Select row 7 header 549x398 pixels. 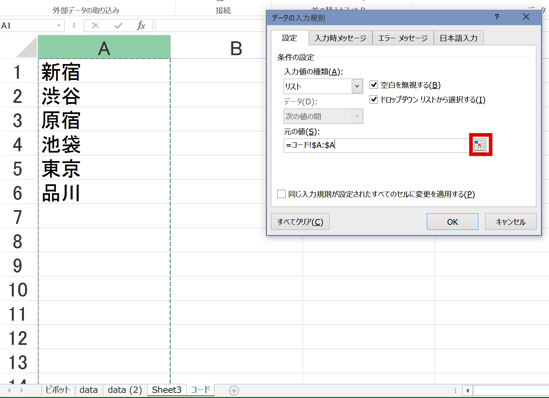point(18,217)
